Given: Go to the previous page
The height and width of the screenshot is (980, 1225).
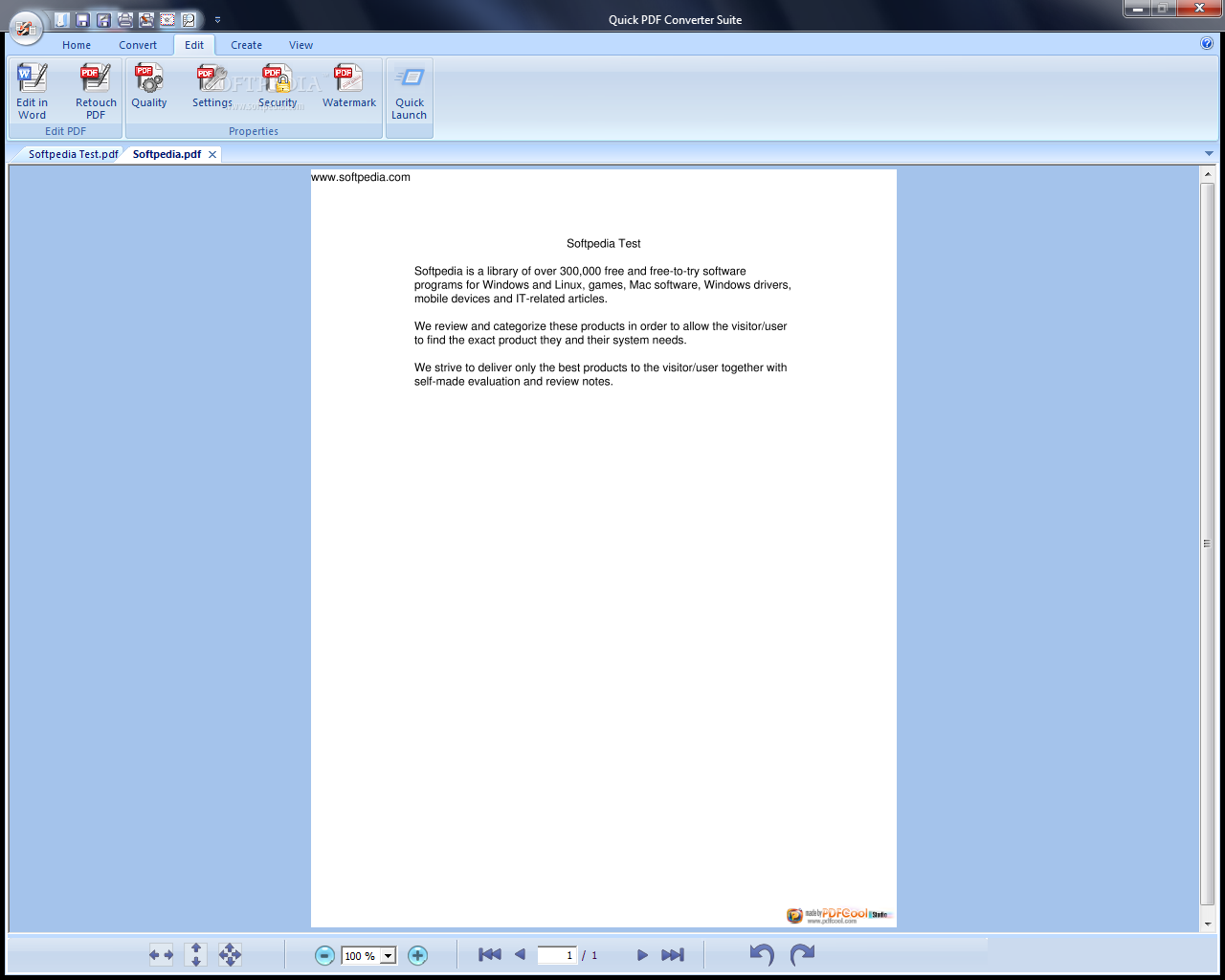Looking at the screenshot, I should pos(521,954).
